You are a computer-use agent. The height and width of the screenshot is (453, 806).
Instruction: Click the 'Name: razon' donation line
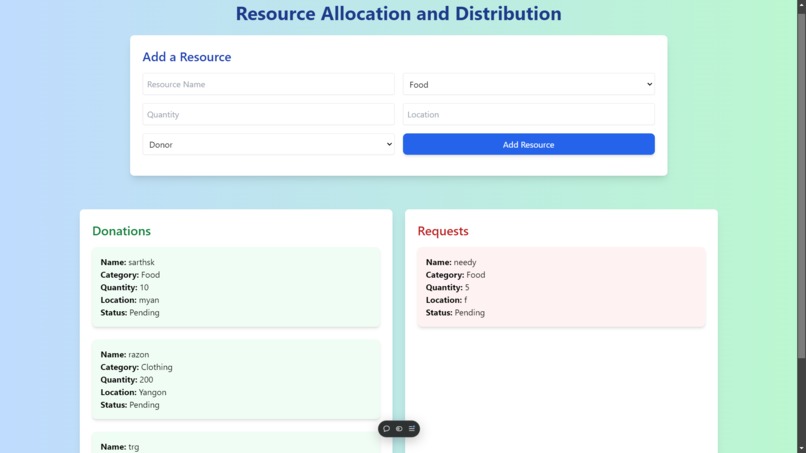click(x=124, y=355)
